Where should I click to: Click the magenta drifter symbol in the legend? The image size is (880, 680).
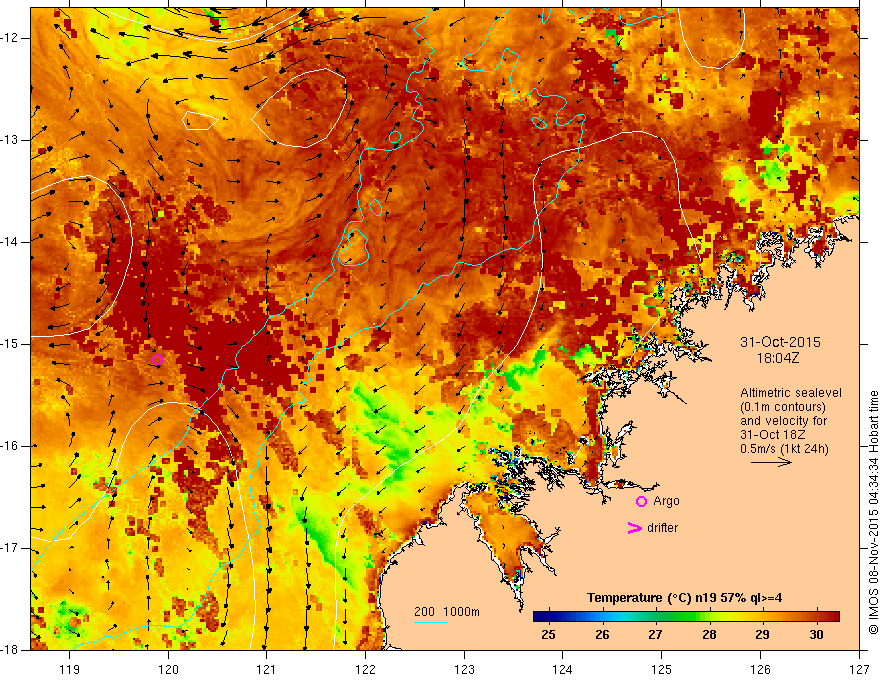point(634,528)
